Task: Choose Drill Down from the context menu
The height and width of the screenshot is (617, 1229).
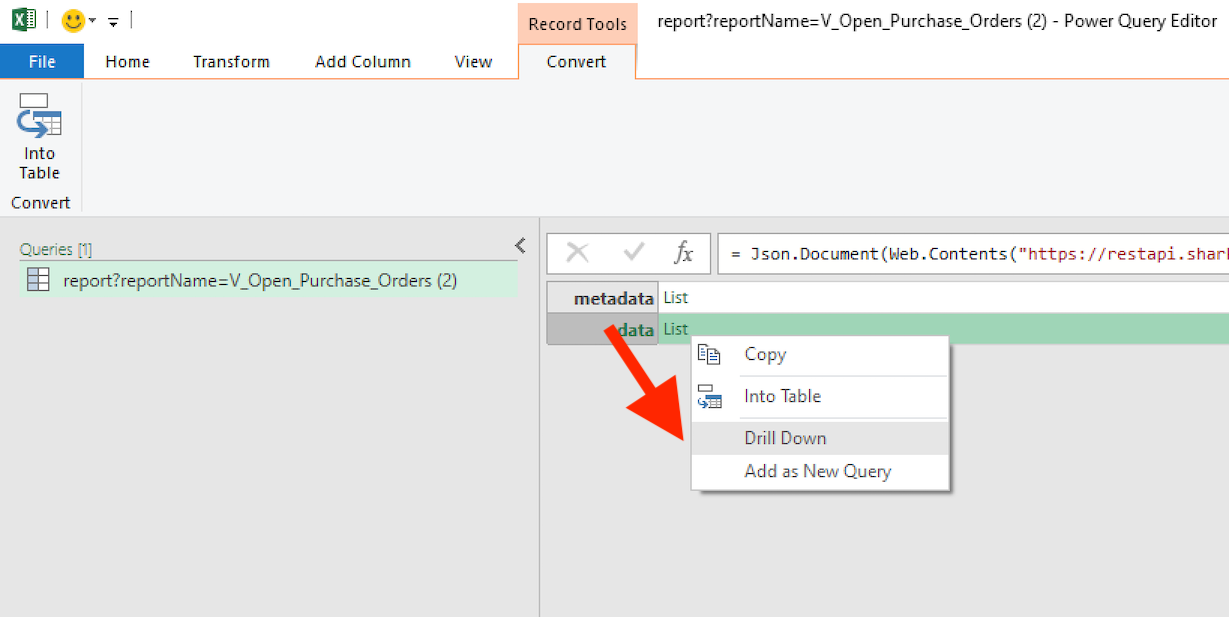Action: pos(820,438)
